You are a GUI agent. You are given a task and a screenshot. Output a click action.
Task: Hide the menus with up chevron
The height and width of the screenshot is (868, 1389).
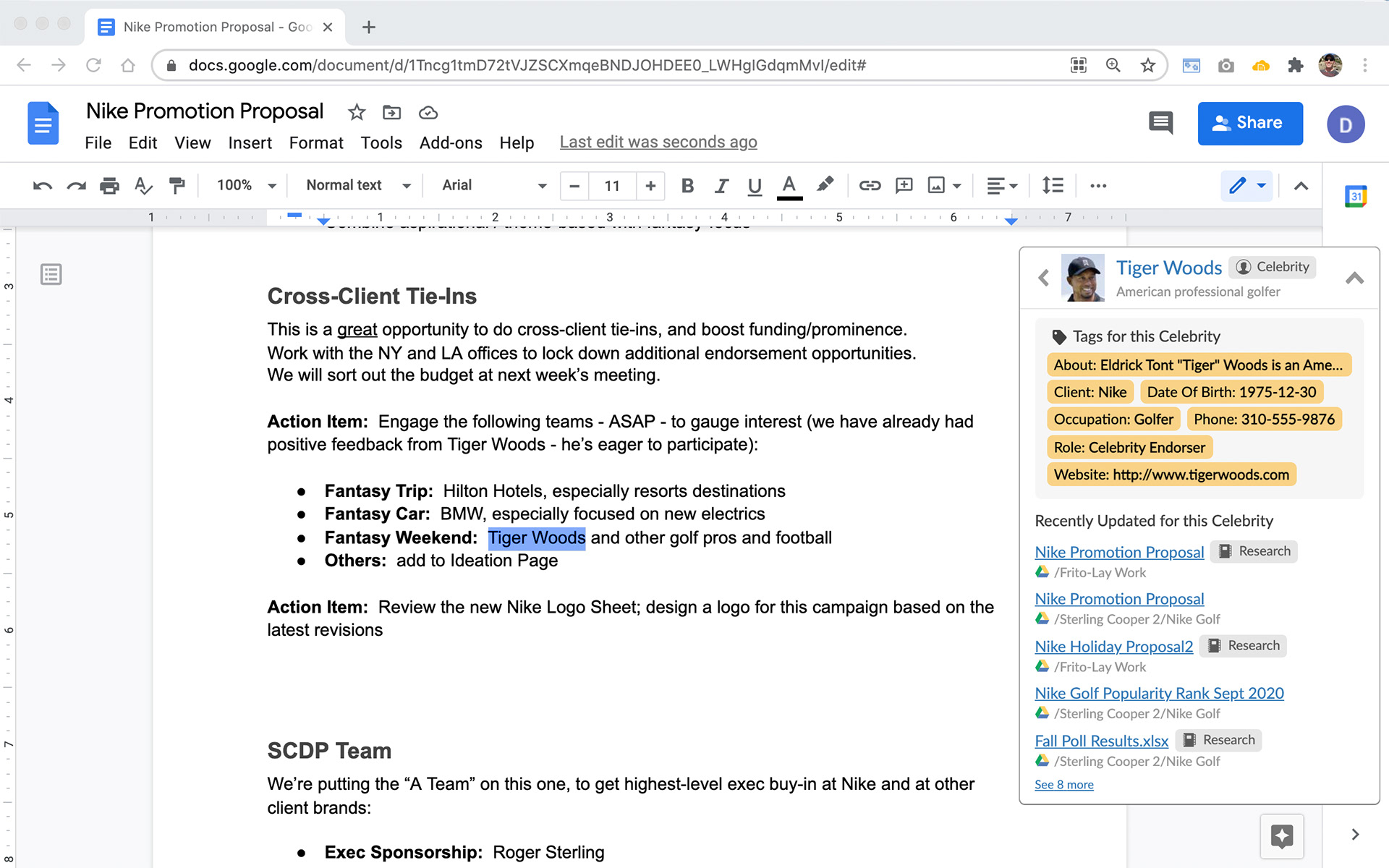(1301, 186)
